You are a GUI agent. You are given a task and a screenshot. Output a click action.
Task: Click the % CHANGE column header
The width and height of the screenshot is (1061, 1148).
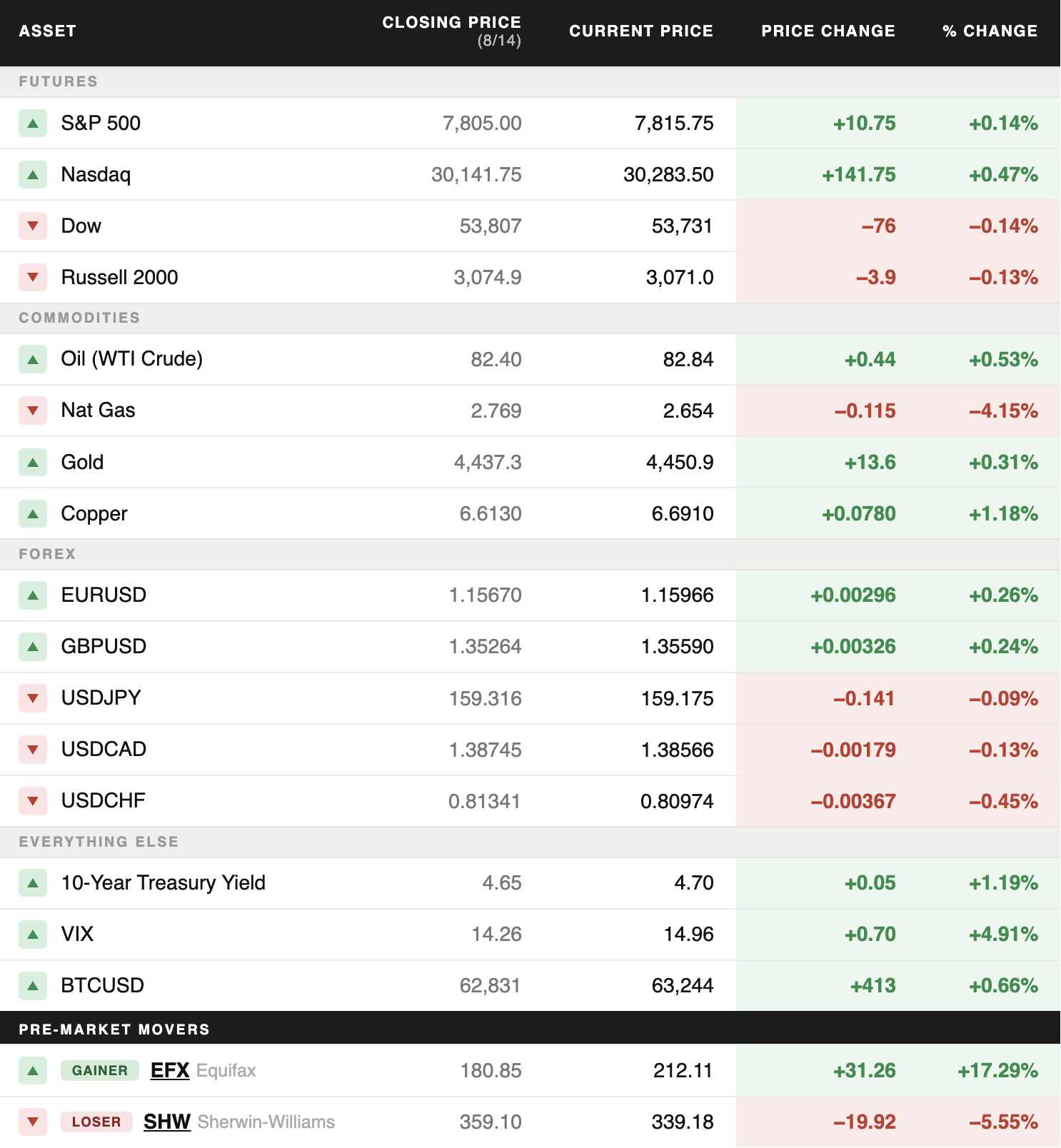pos(990,31)
